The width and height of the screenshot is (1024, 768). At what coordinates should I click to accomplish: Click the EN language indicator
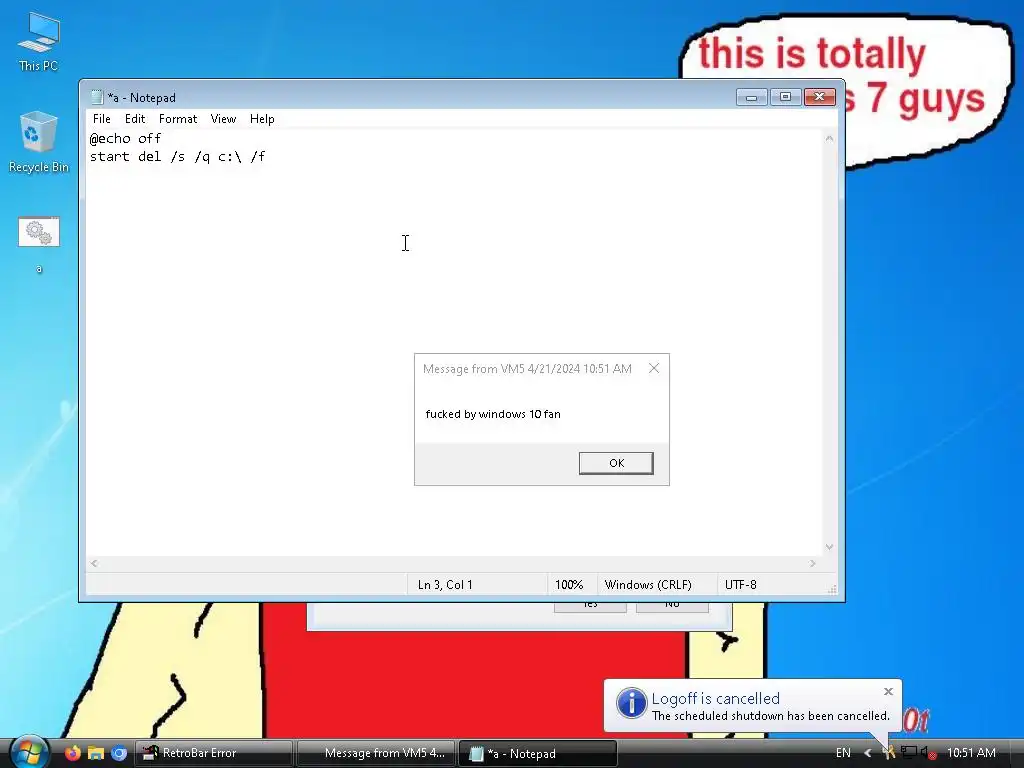tap(843, 753)
